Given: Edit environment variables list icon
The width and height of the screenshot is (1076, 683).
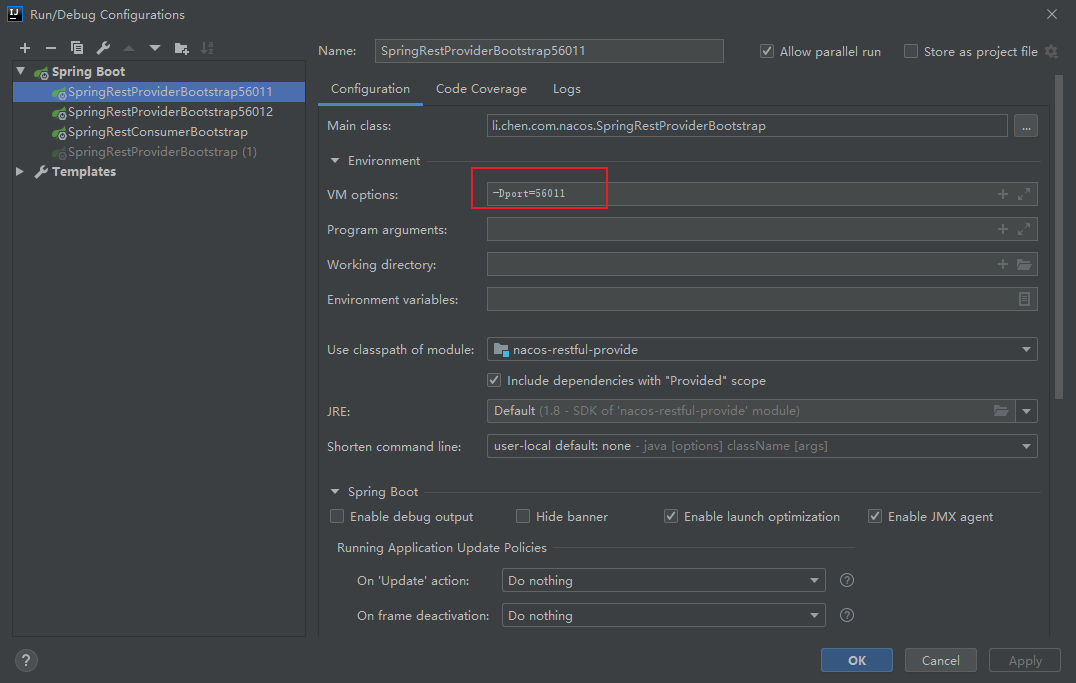Looking at the screenshot, I should click(x=1024, y=299).
